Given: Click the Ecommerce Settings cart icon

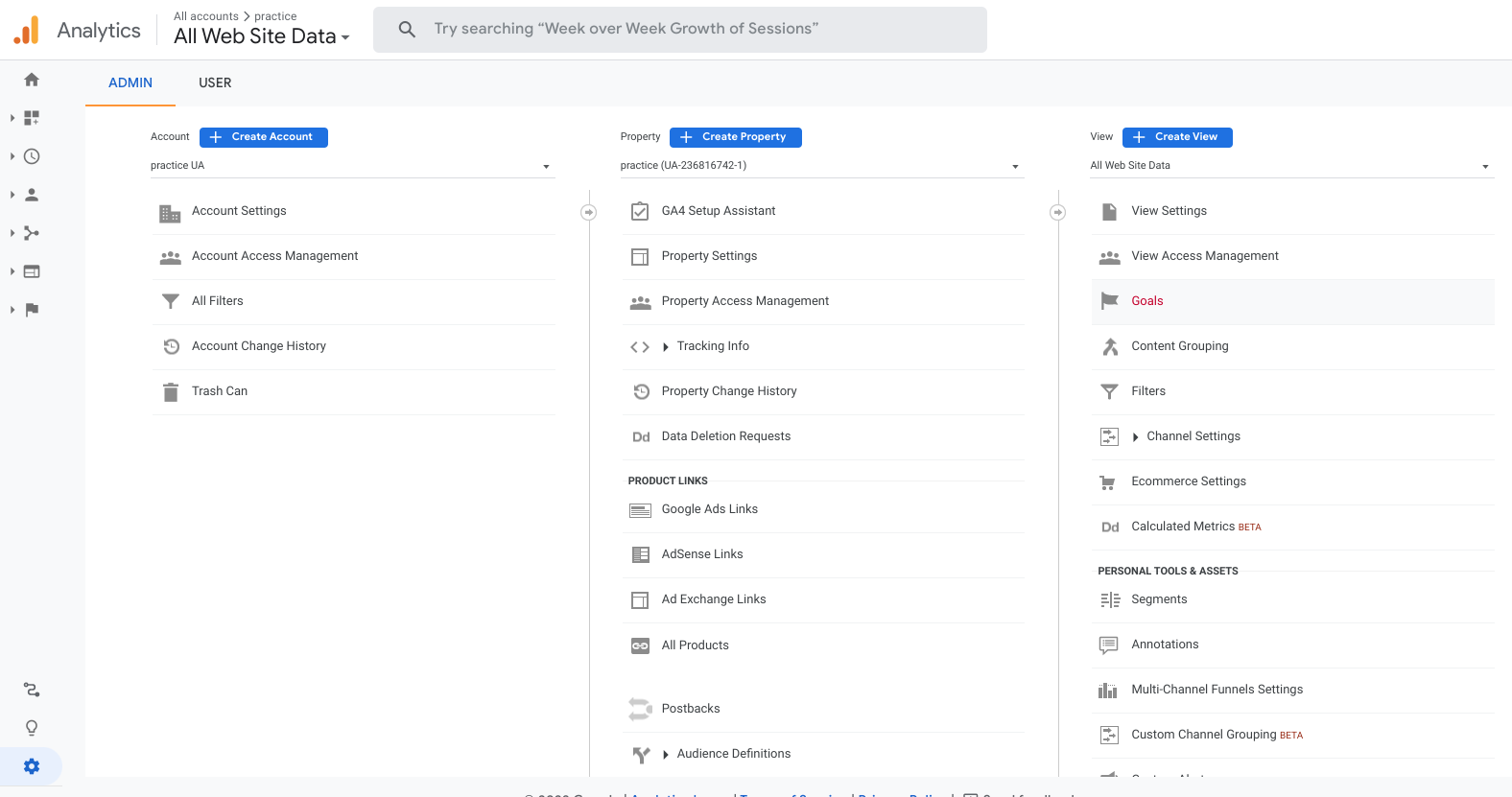Looking at the screenshot, I should (x=1108, y=482).
